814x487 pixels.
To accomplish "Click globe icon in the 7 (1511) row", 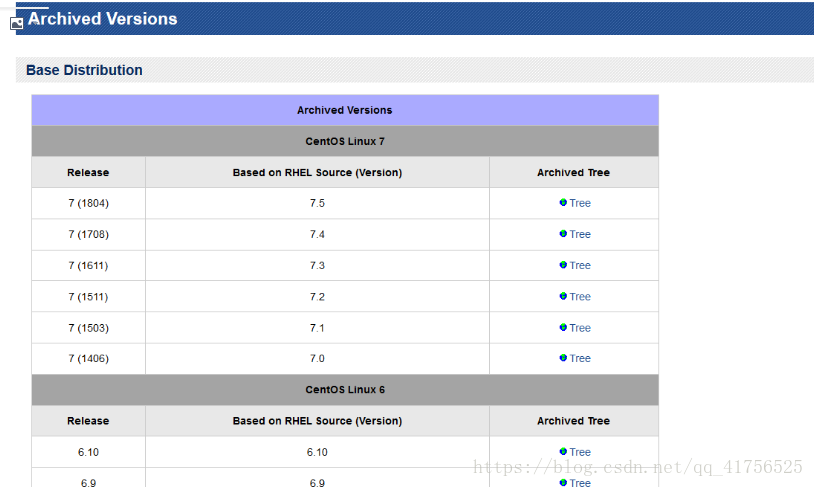I will (x=563, y=296).
